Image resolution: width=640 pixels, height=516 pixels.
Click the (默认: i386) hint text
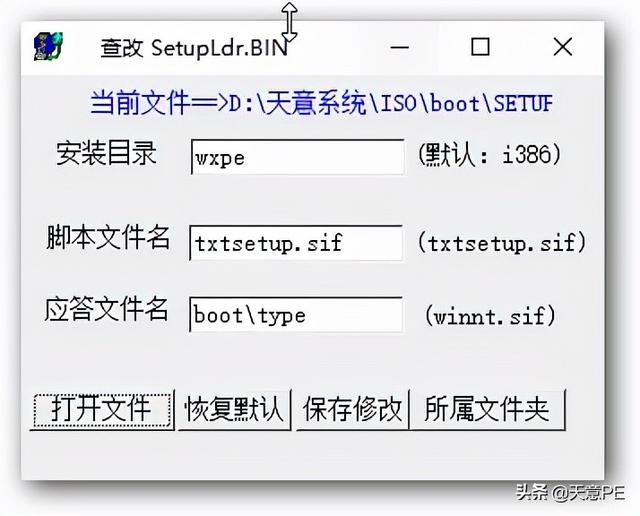(x=489, y=155)
